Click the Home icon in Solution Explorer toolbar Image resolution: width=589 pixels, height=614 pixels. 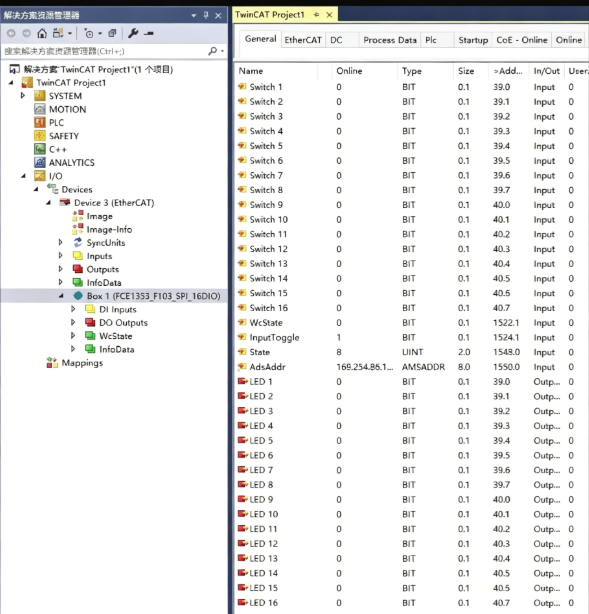[x=42, y=33]
